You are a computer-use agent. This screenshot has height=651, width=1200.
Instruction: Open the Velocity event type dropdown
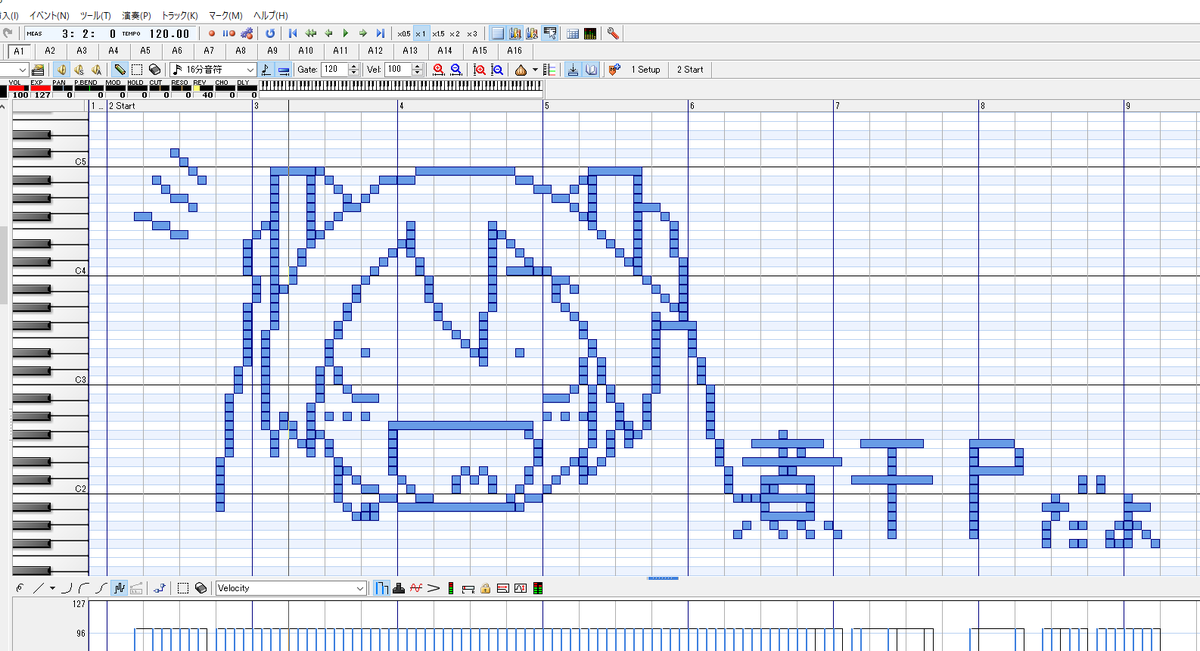291,588
